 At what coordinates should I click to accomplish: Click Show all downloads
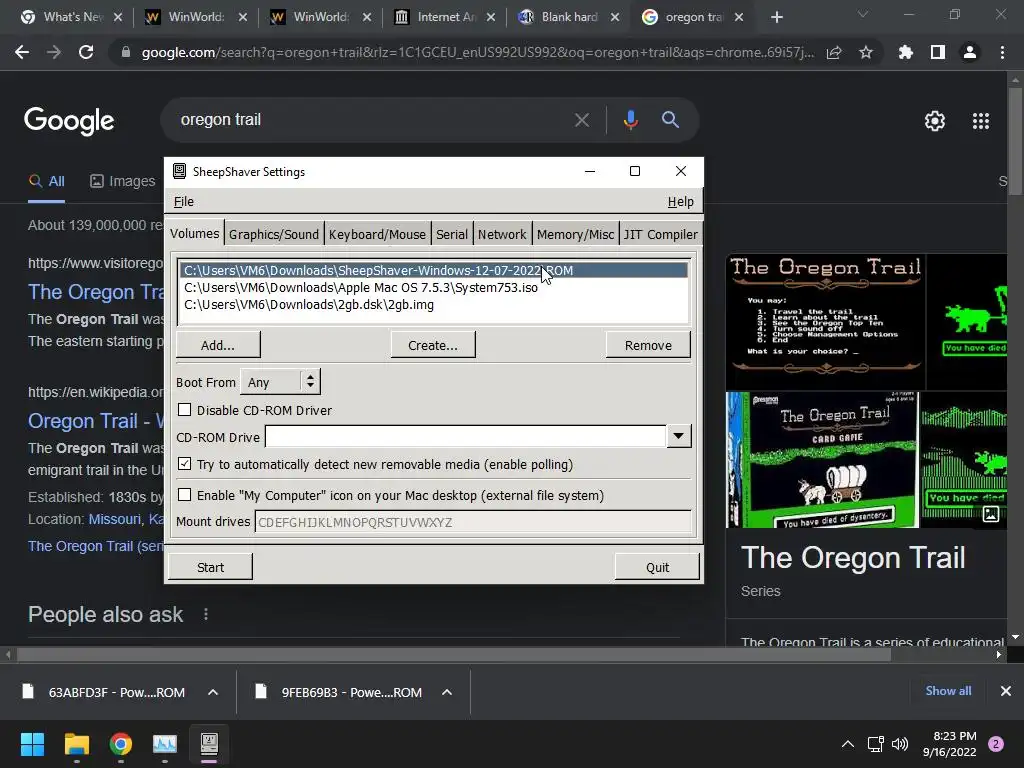click(x=948, y=691)
